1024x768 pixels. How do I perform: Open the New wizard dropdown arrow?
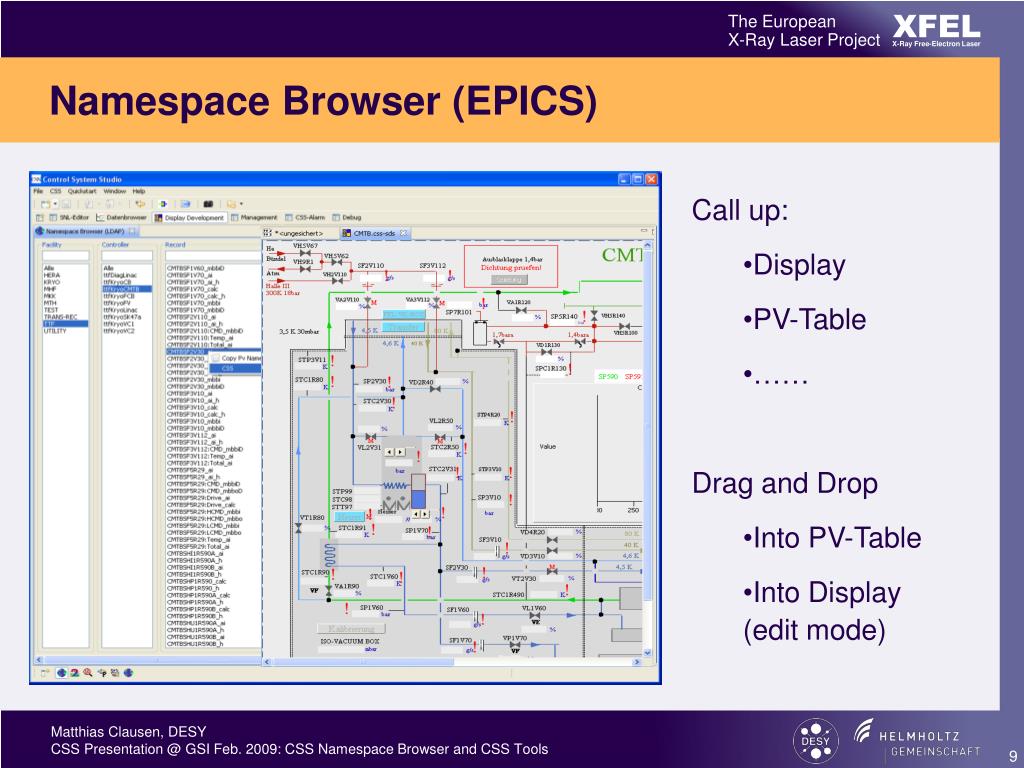click(56, 204)
